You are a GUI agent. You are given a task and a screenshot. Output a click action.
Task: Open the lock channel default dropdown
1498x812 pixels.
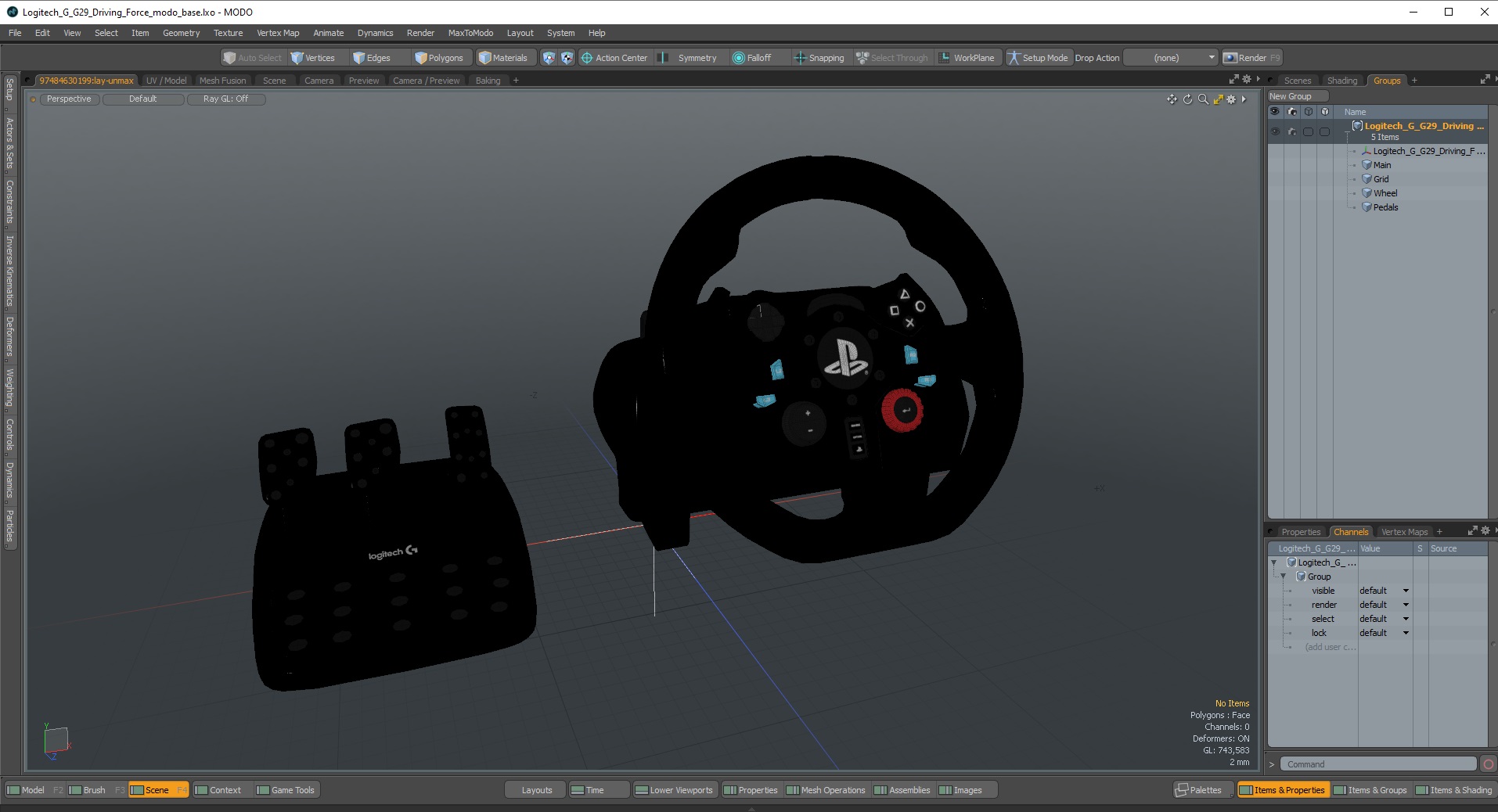pyautogui.click(x=1385, y=633)
